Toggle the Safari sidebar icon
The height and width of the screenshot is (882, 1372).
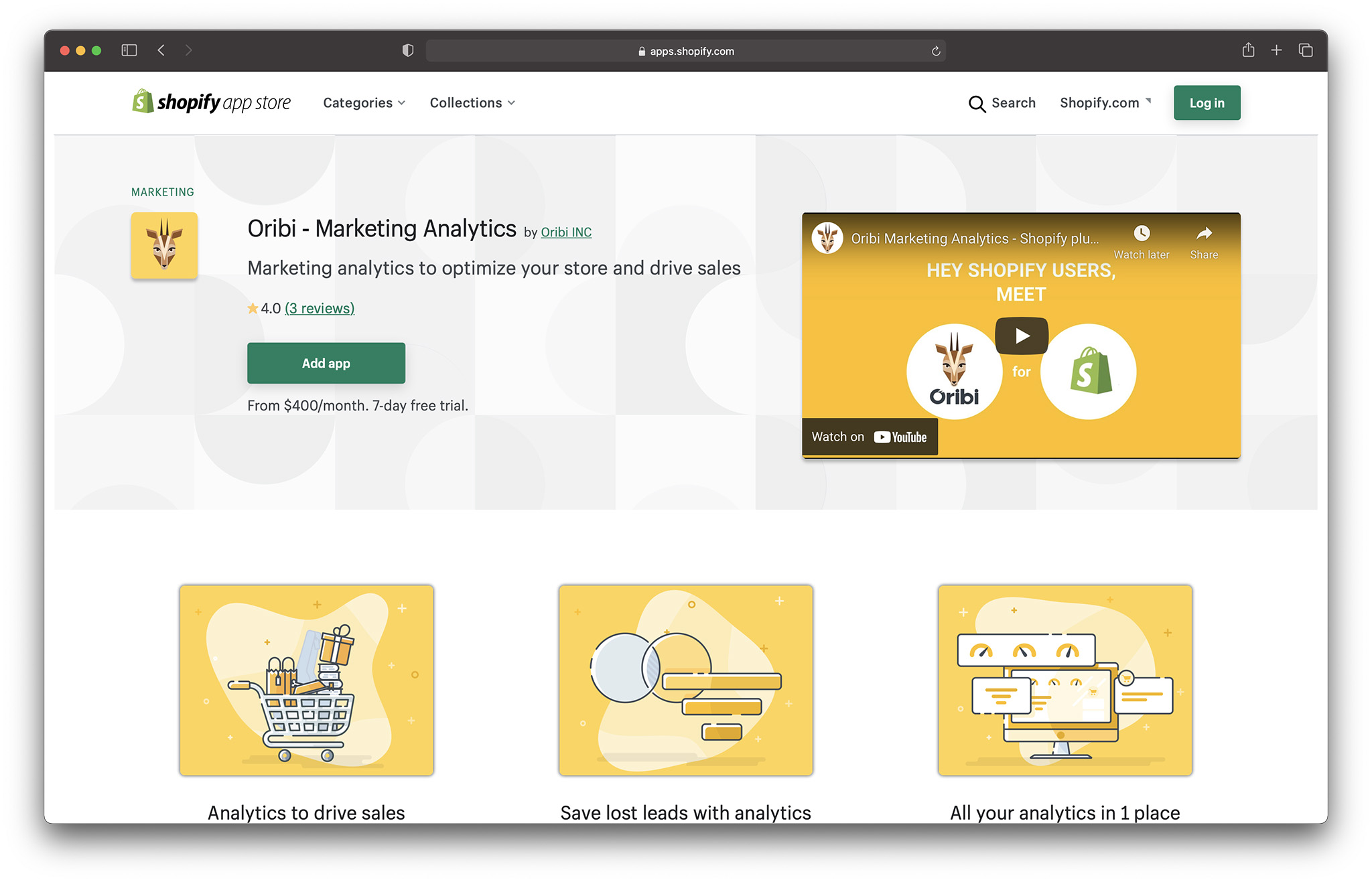(x=129, y=50)
